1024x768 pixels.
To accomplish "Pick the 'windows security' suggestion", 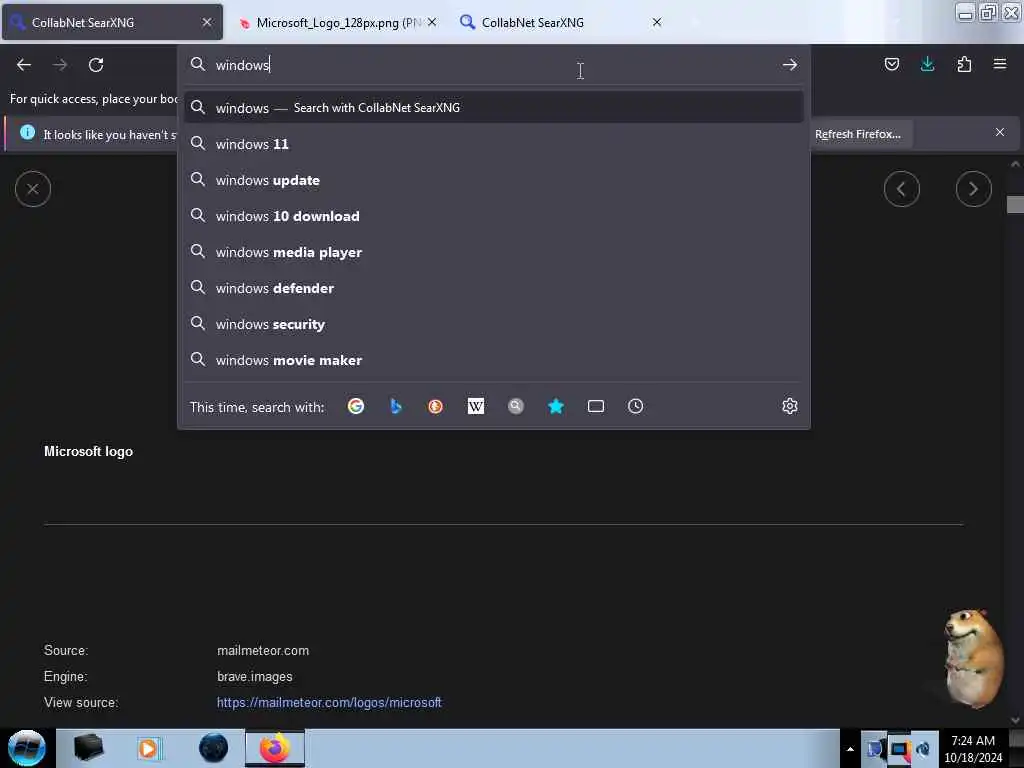I will [494, 324].
